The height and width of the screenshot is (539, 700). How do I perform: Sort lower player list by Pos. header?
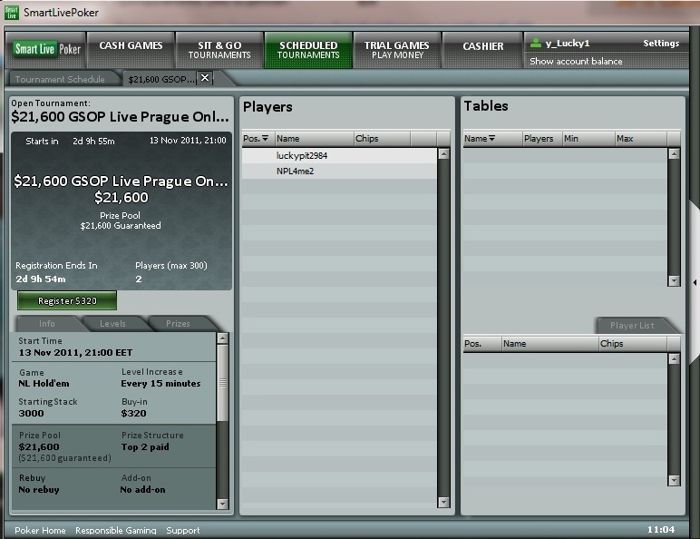pyautogui.click(x=482, y=343)
